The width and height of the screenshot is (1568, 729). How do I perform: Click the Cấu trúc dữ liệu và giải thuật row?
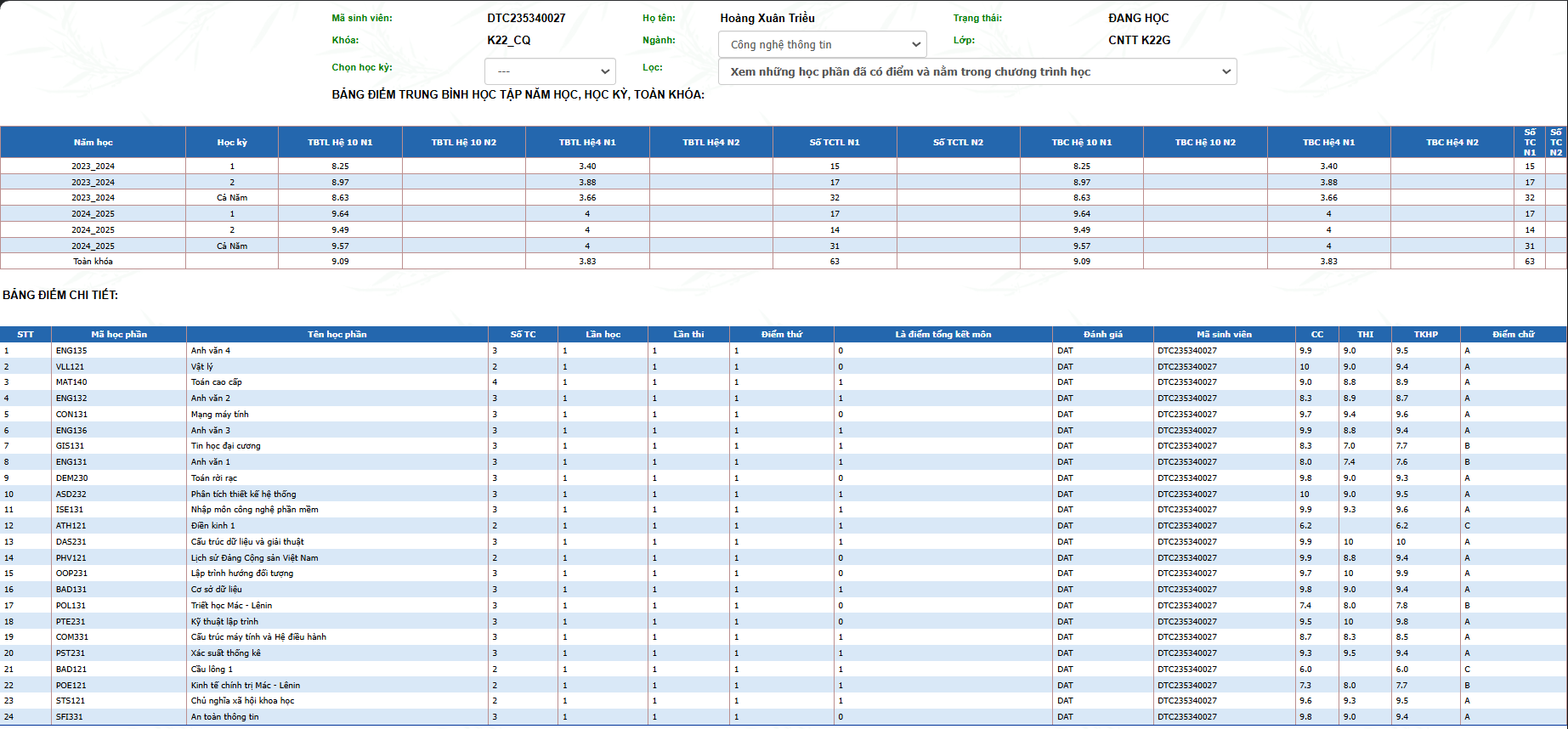pyautogui.click(x=247, y=542)
